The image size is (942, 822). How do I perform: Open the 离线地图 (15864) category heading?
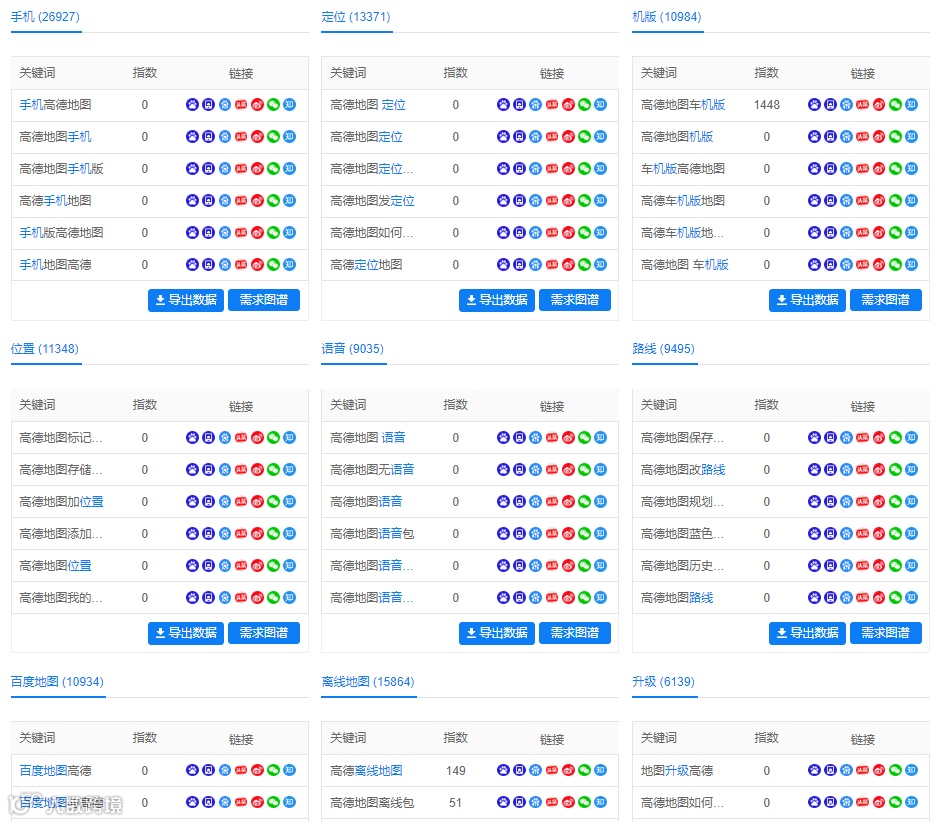click(x=368, y=681)
